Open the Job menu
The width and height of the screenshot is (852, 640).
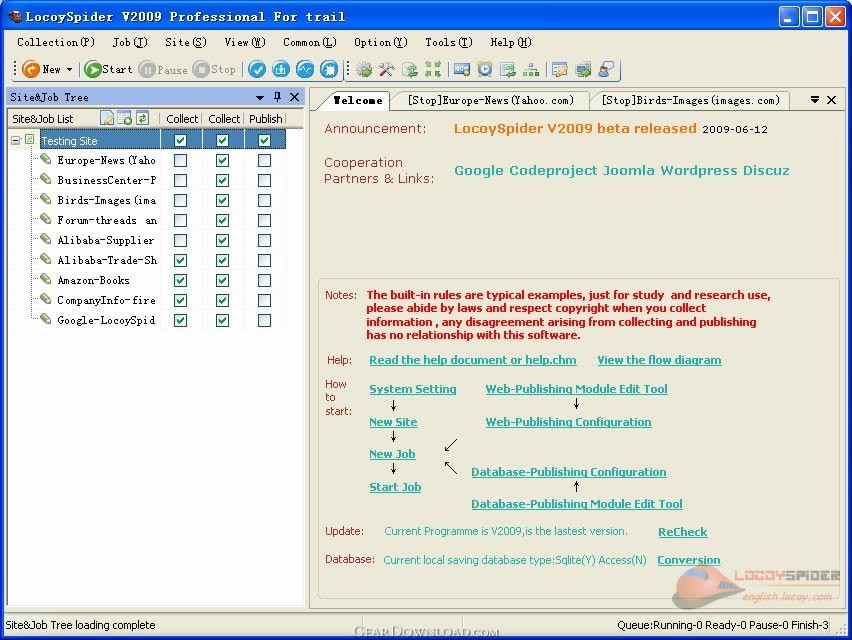click(130, 42)
